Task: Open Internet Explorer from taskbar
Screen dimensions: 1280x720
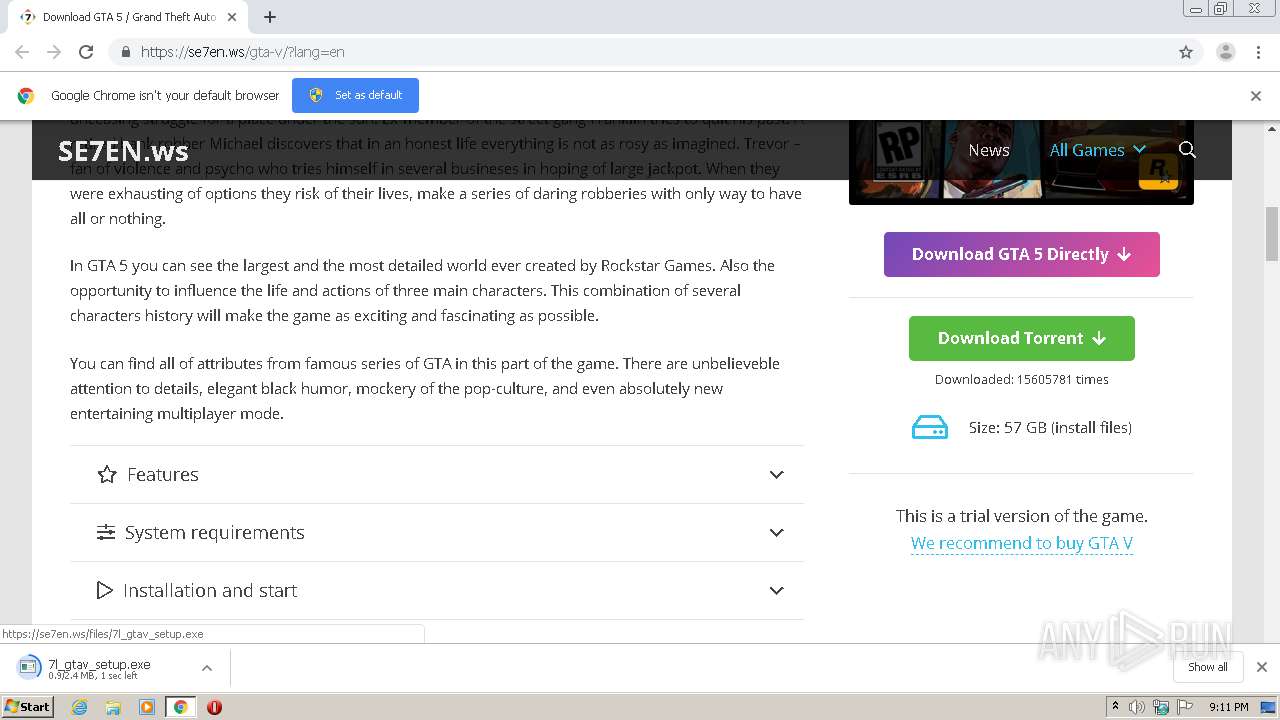Action: (x=79, y=707)
